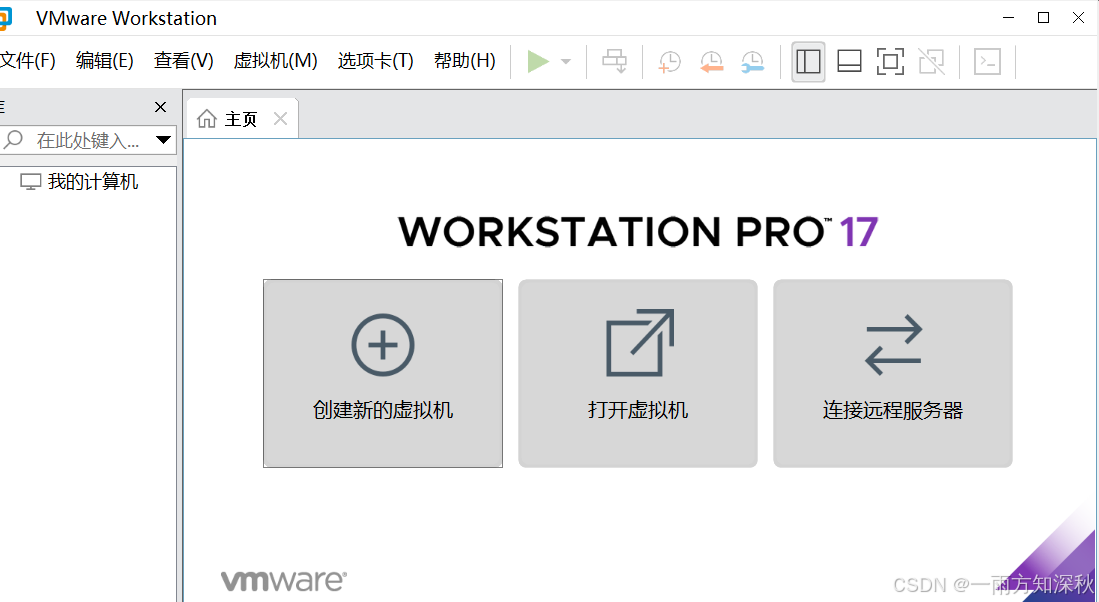Click the full screen mode icon
Viewport: 1099px width, 602px height.
[890, 62]
